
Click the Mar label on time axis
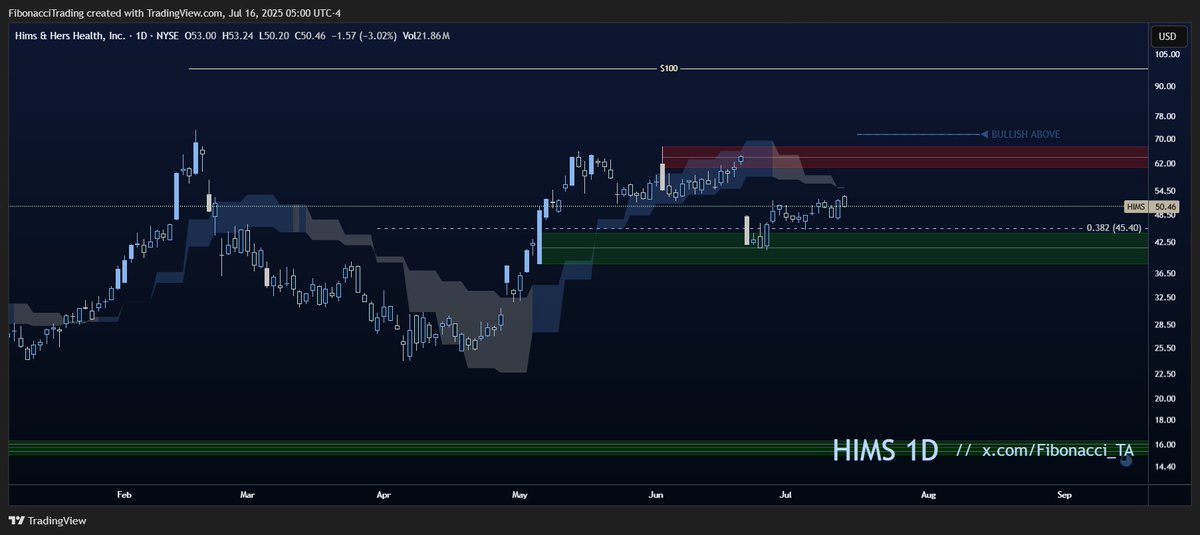pos(249,495)
